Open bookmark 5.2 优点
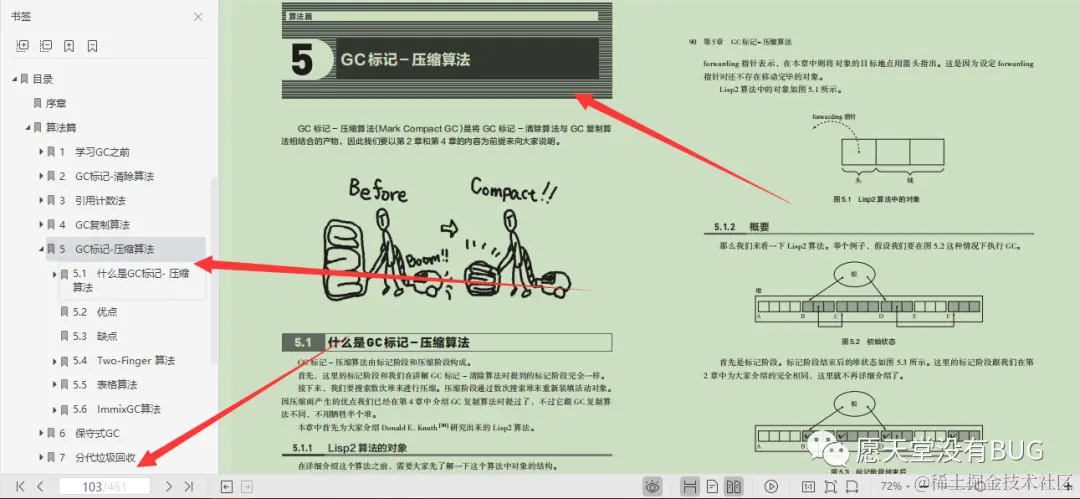This screenshot has height=499, width=1080. (95, 312)
